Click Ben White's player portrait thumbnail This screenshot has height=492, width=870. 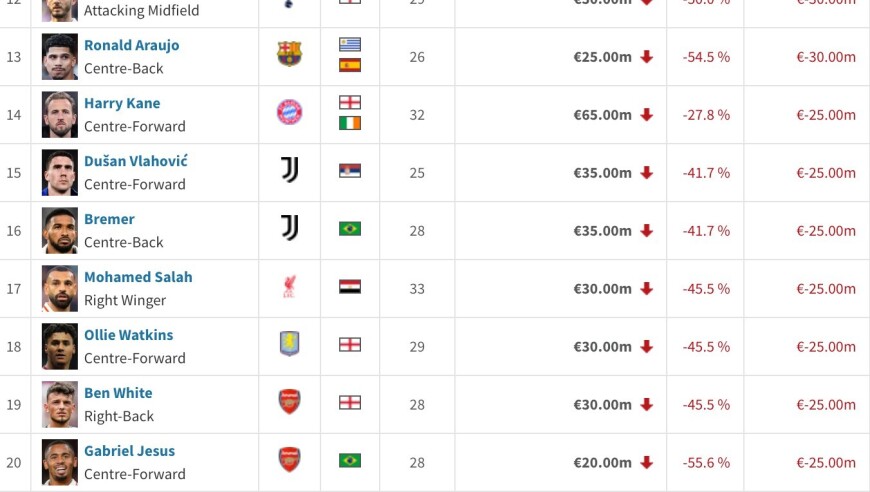pos(60,404)
